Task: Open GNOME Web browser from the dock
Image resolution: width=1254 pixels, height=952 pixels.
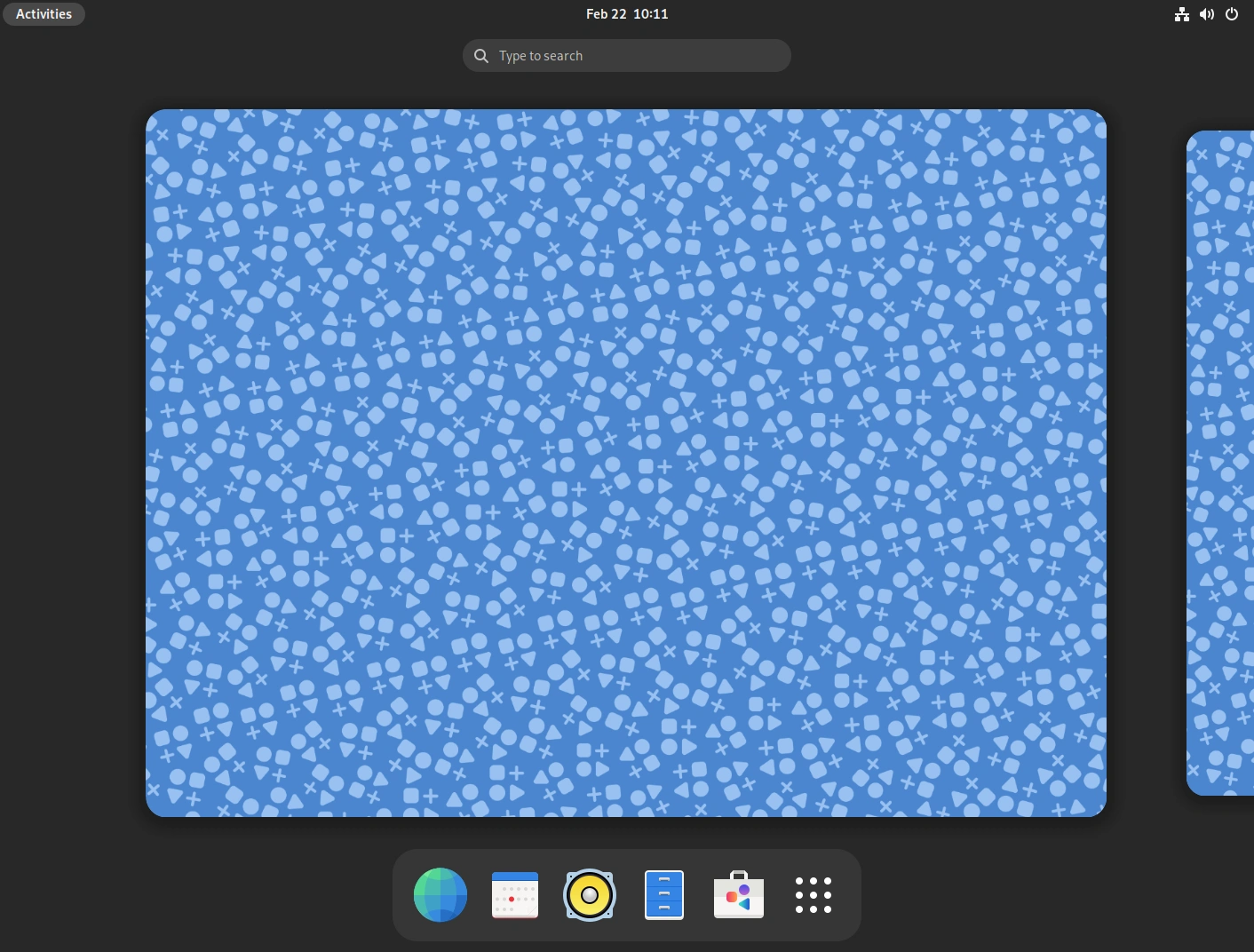Action: click(x=440, y=895)
